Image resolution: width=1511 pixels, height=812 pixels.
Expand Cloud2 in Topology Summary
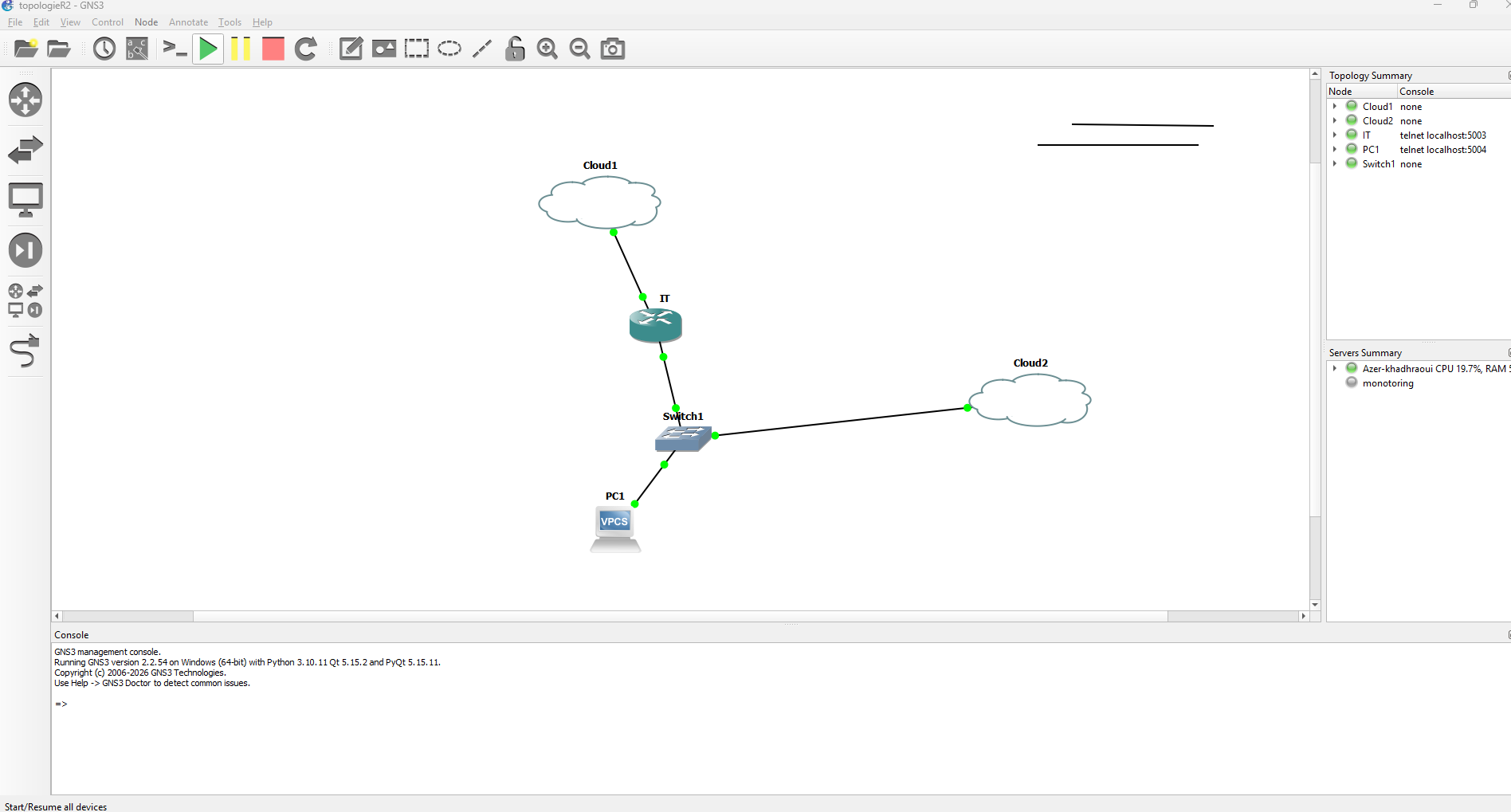(1335, 120)
